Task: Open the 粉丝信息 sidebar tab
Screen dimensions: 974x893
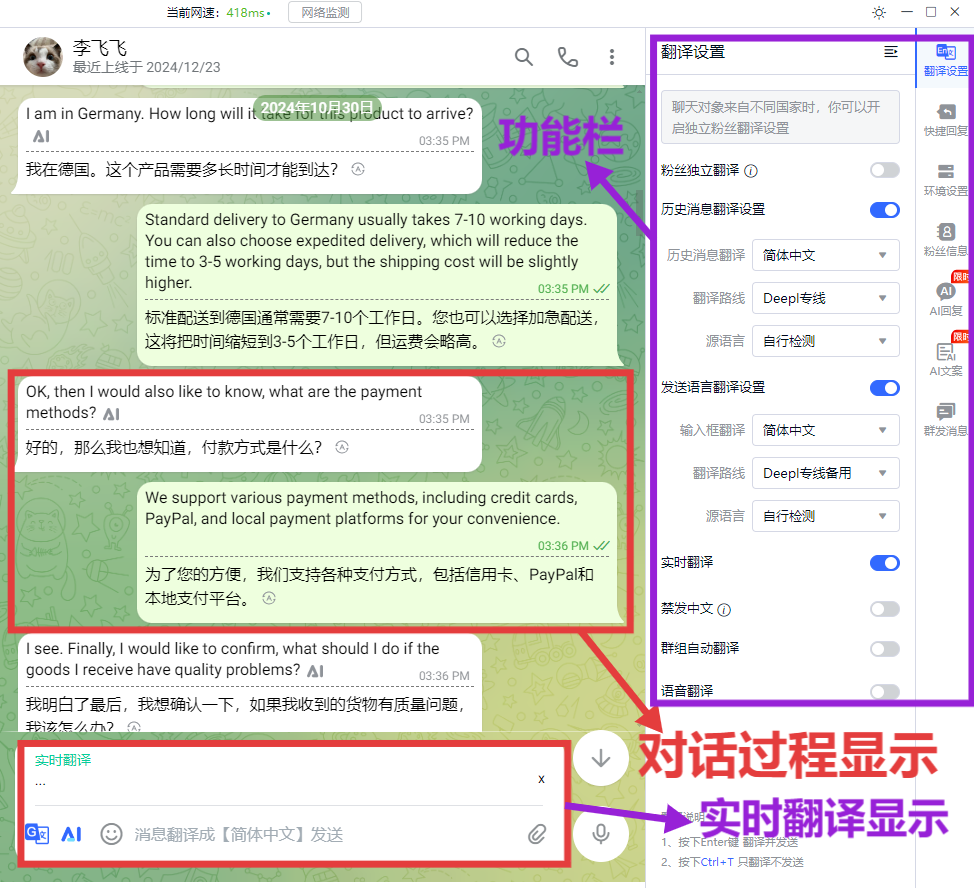Action: (x=945, y=240)
